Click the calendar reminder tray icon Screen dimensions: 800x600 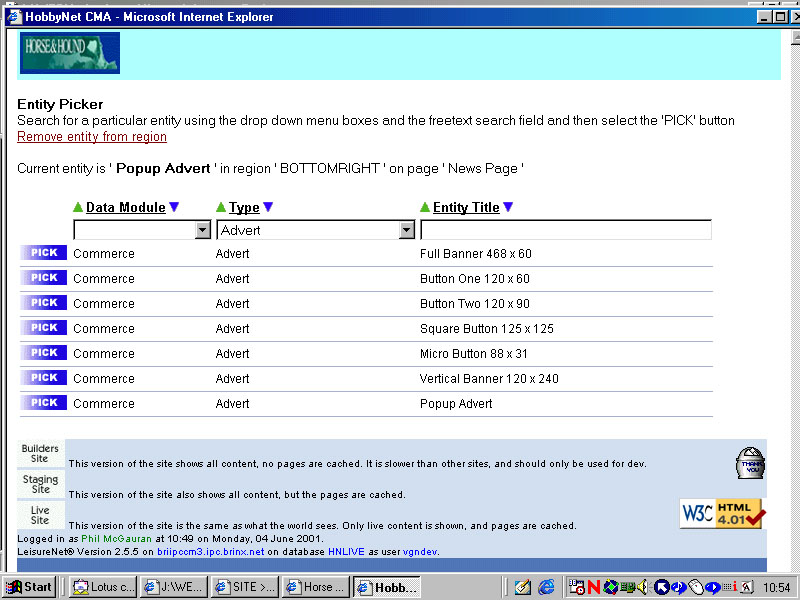577,587
